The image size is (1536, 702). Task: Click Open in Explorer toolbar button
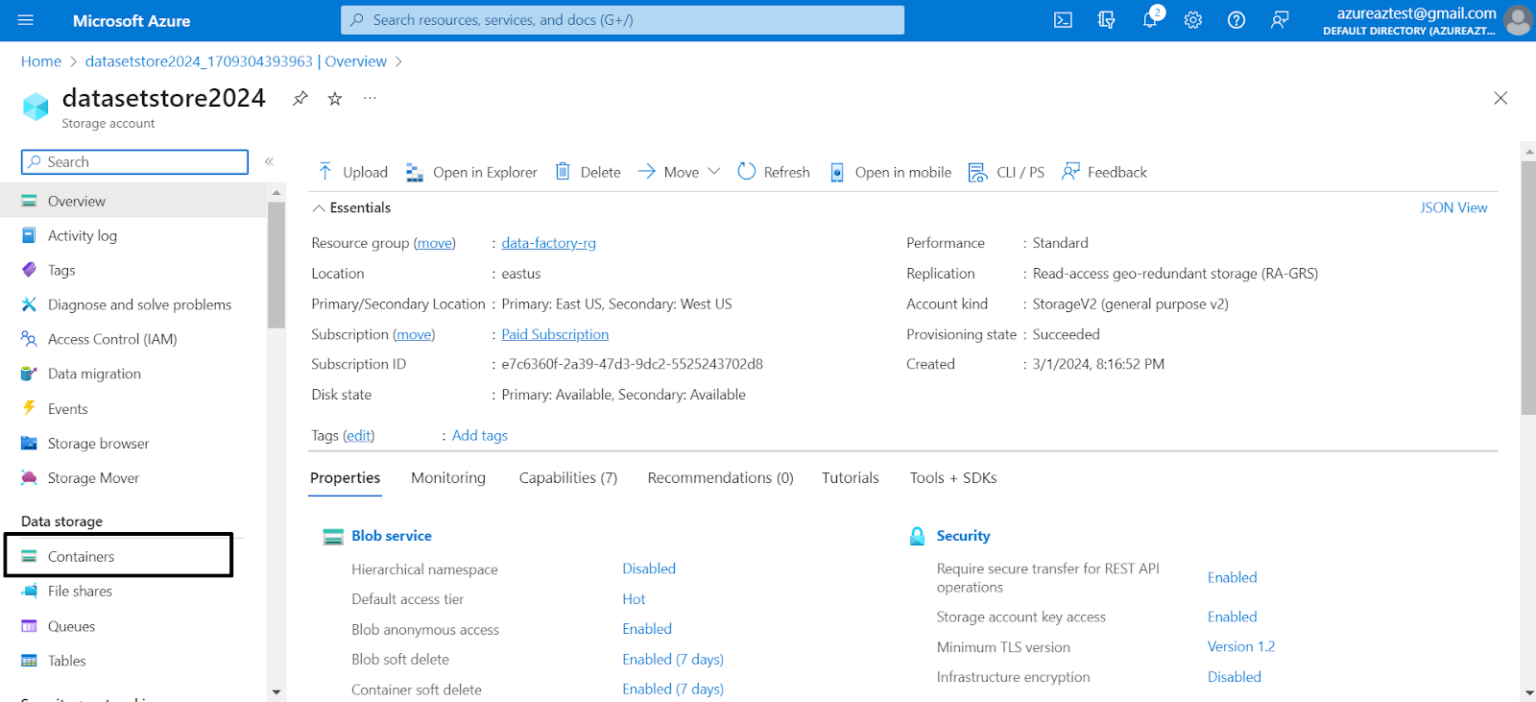click(x=472, y=172)
